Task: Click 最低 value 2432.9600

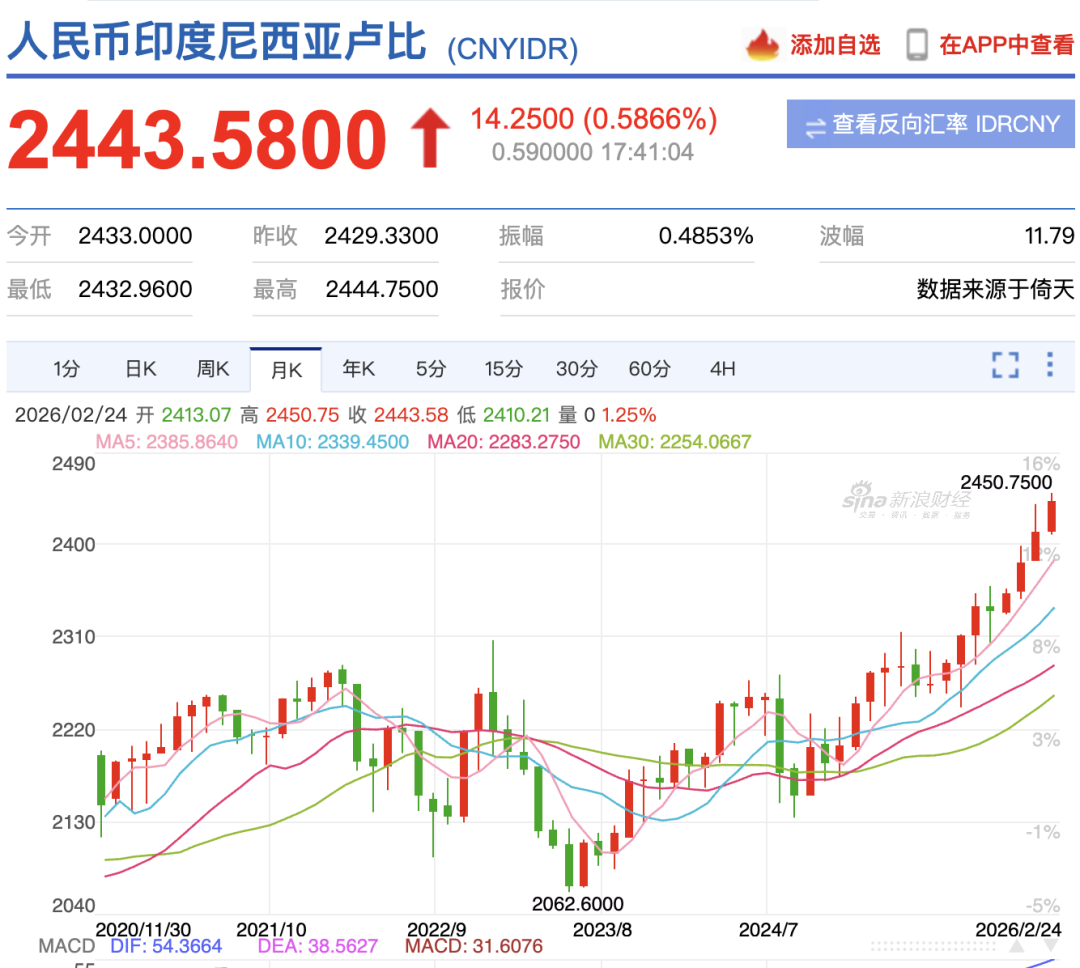Action: coord(135,289)
